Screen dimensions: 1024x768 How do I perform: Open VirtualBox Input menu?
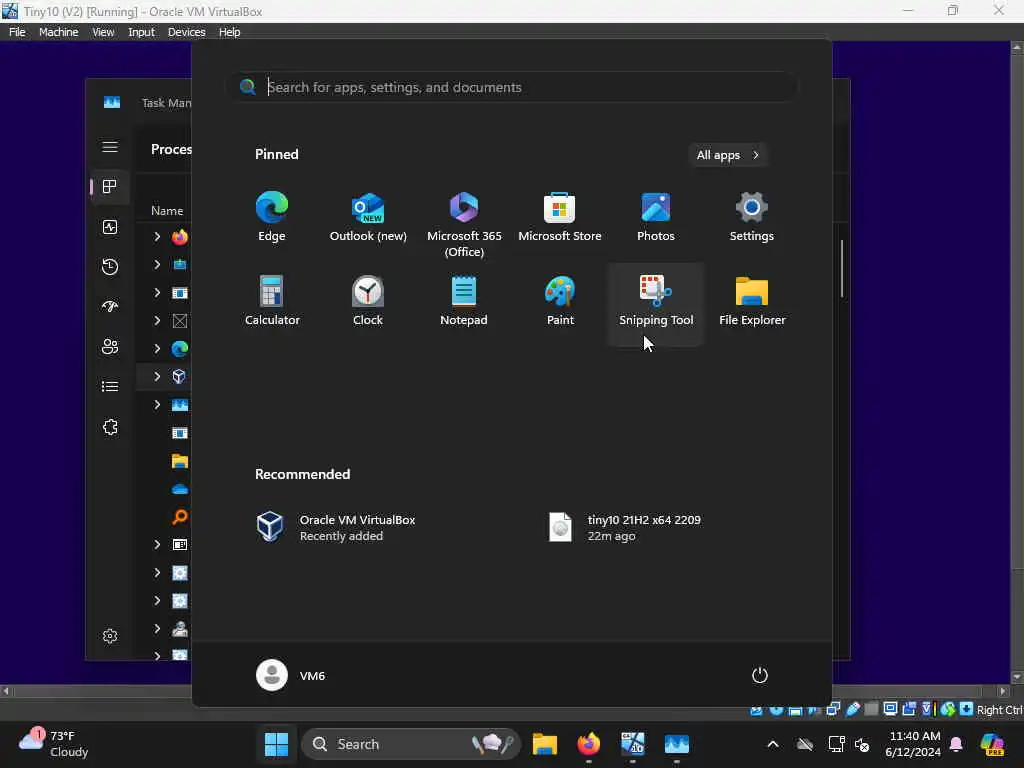pyautogui.click(x=141, y=32)
